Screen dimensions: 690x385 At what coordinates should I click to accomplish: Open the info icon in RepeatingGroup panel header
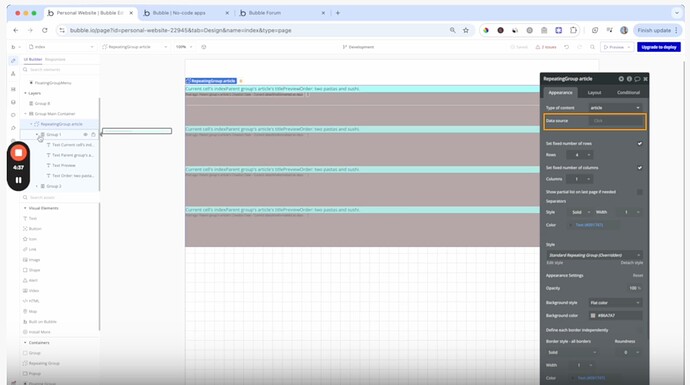point(629,79)
